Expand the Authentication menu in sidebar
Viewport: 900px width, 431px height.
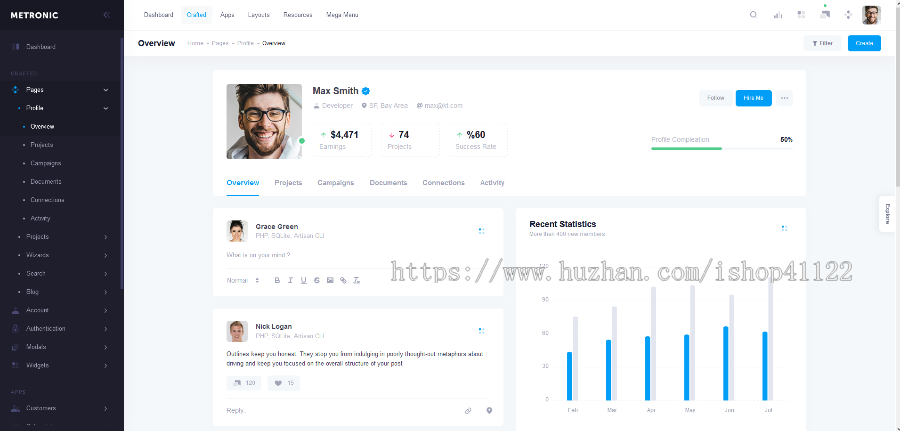click(61, 328)
